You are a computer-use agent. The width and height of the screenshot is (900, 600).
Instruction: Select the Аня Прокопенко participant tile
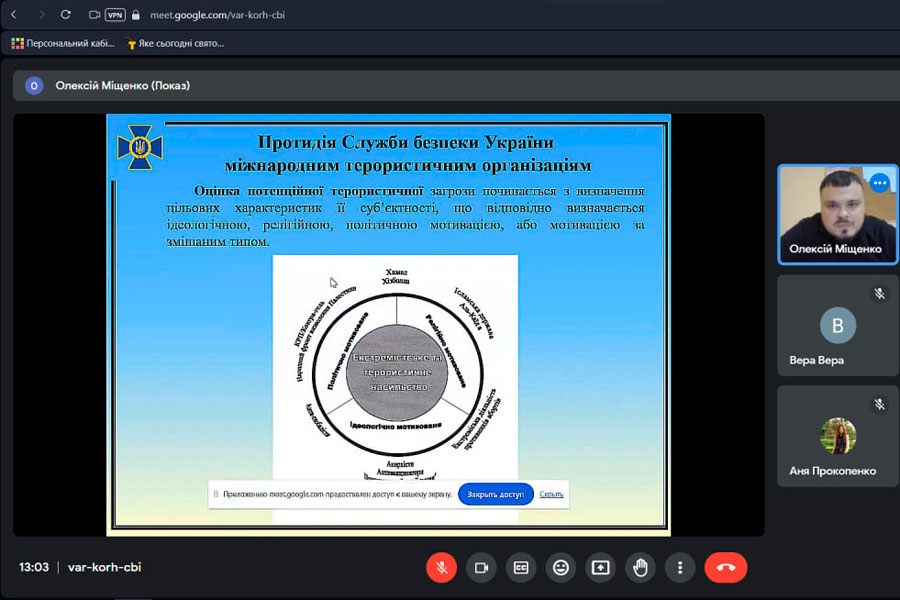[x=837, y=436]
